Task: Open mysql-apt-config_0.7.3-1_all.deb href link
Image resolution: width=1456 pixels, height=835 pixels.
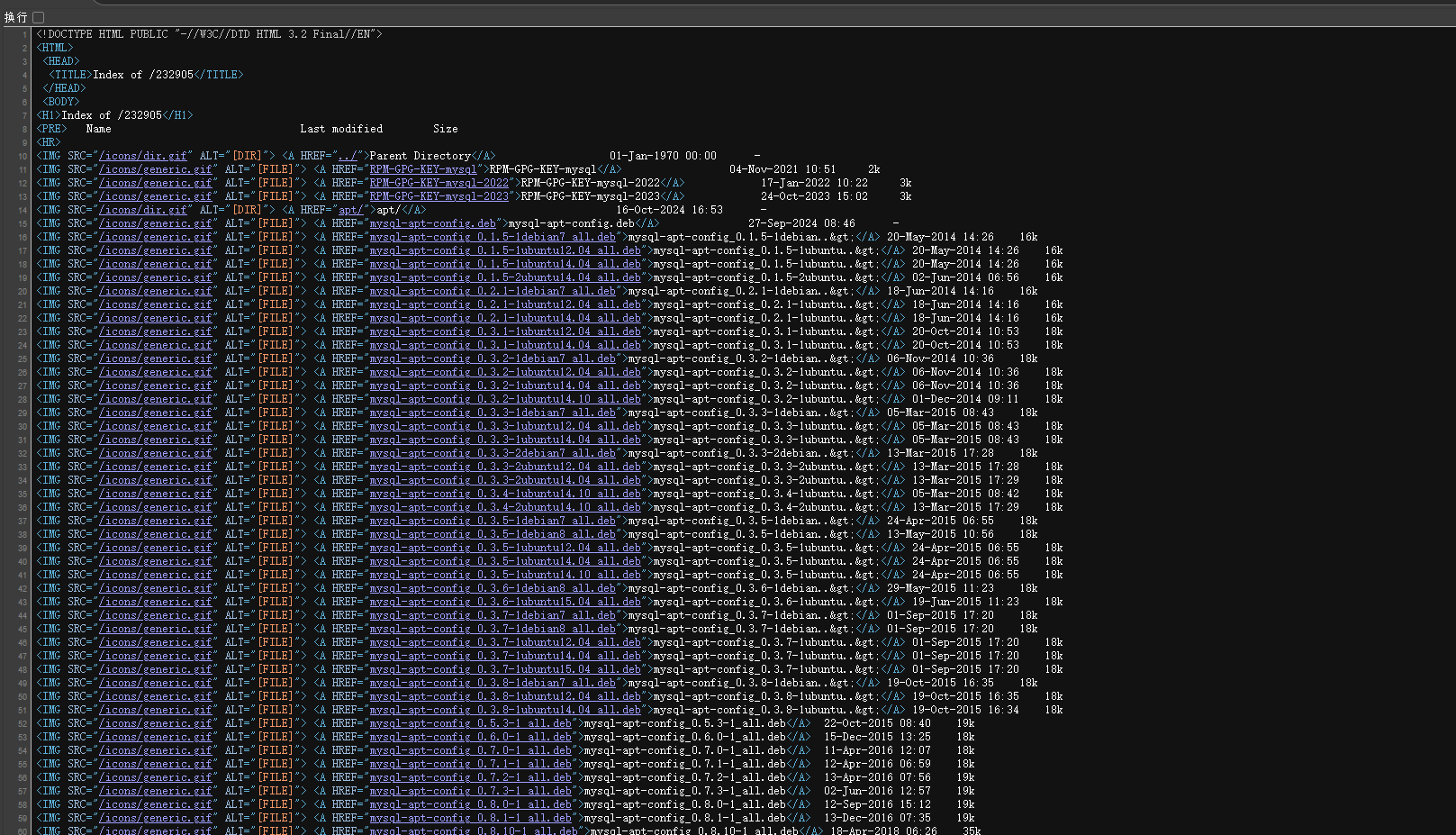Action: (471, 791)
